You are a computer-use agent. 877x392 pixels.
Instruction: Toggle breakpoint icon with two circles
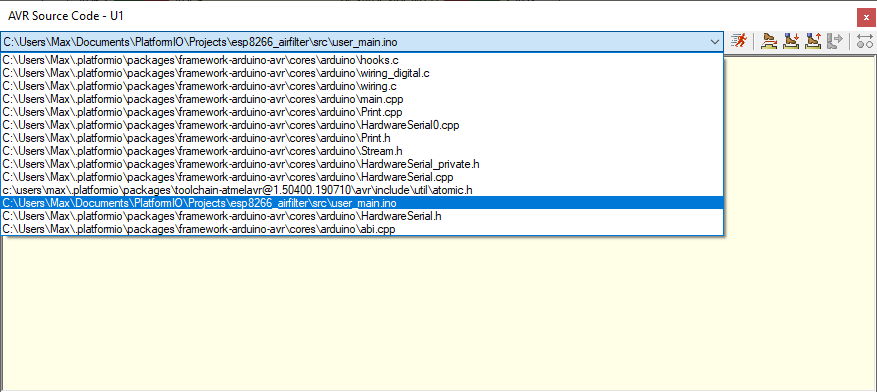[x=865, y=41]
